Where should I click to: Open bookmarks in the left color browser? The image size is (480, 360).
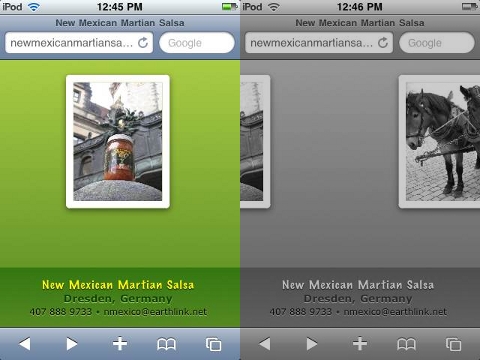tap(166, 344)
